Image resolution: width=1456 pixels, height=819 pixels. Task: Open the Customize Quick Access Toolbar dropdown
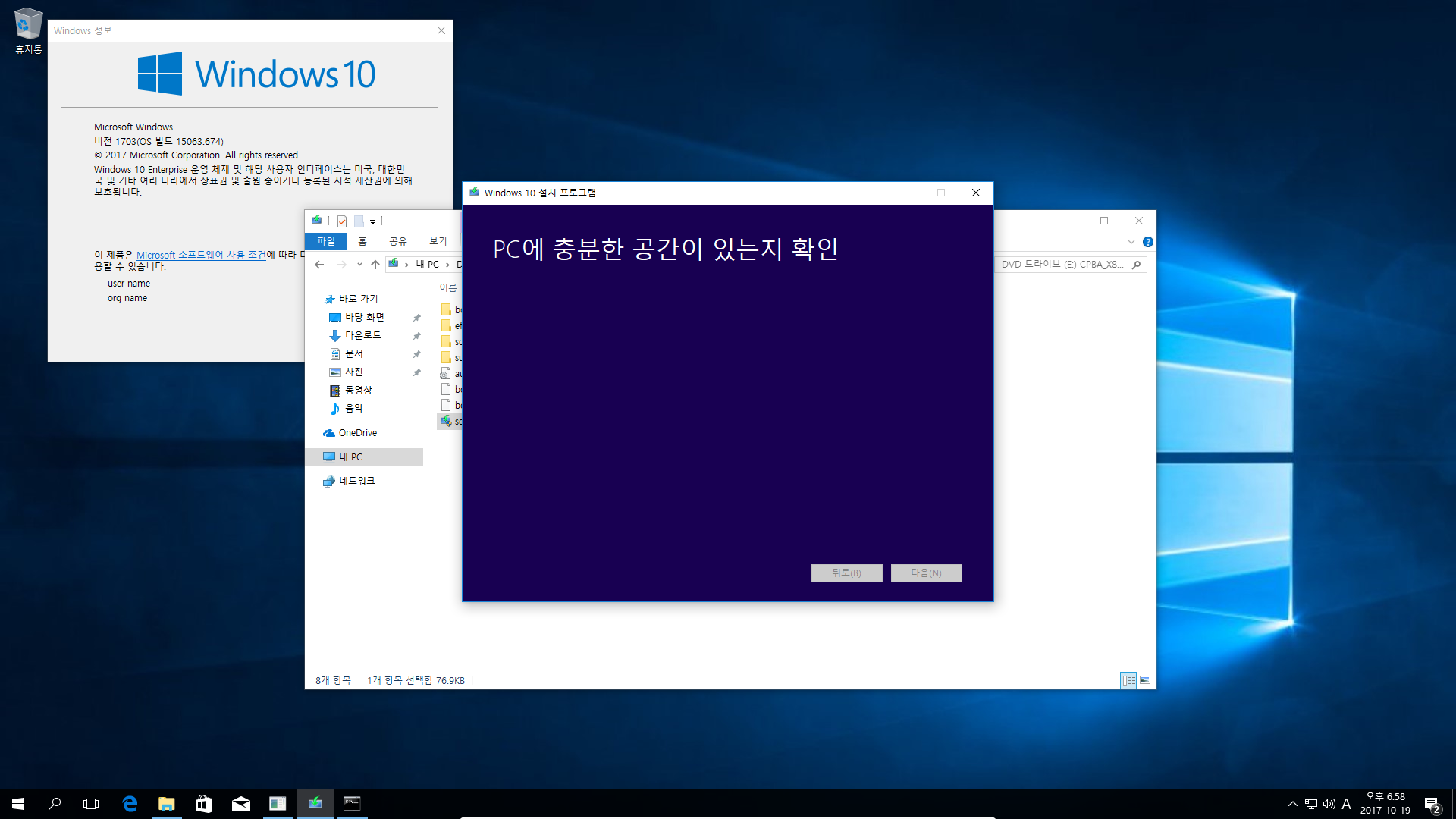pos(372,222)
